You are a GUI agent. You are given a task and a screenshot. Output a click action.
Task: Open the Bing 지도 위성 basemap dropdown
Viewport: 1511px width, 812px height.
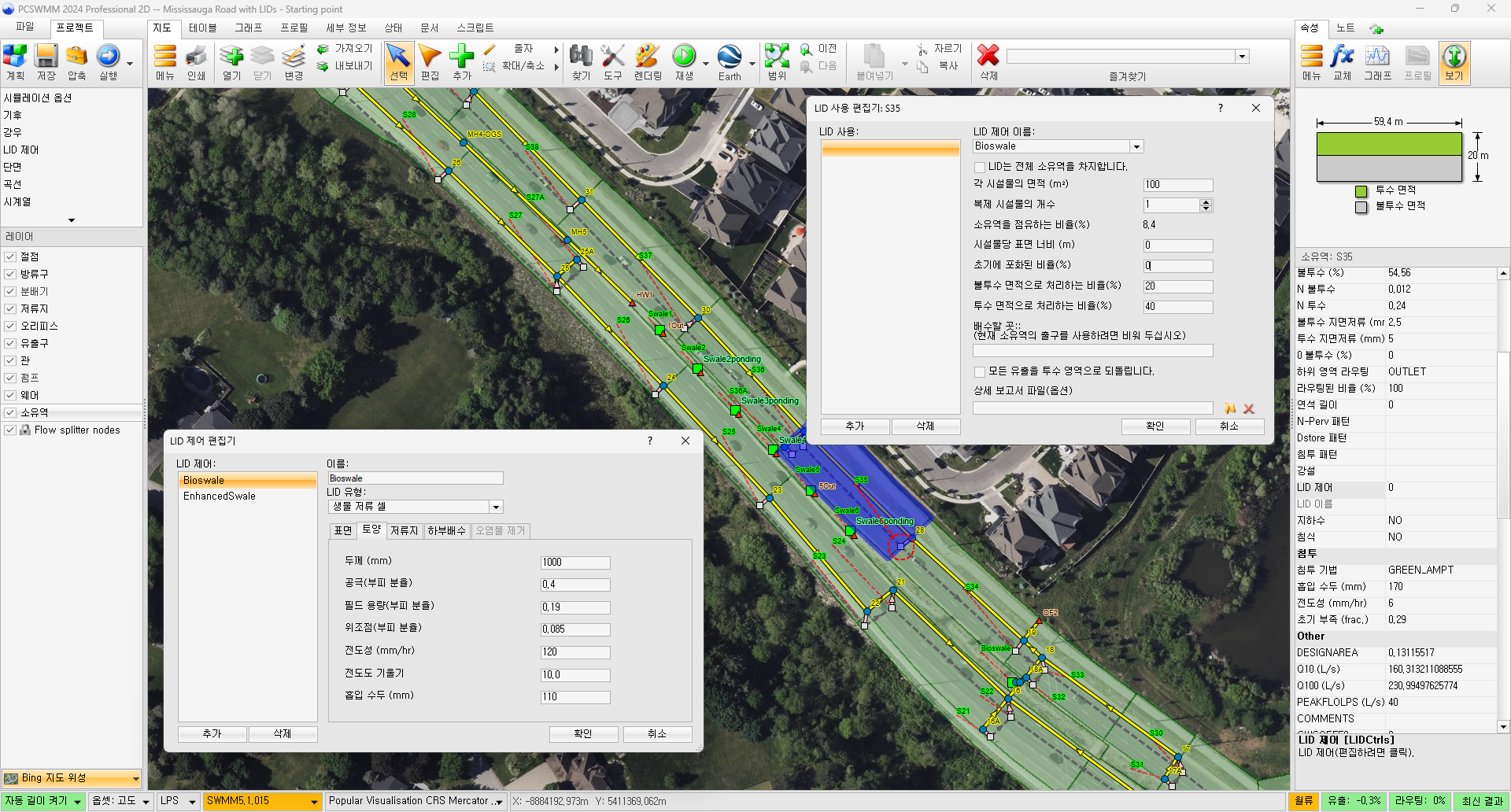pyautogui.click(x=135, y=778)
